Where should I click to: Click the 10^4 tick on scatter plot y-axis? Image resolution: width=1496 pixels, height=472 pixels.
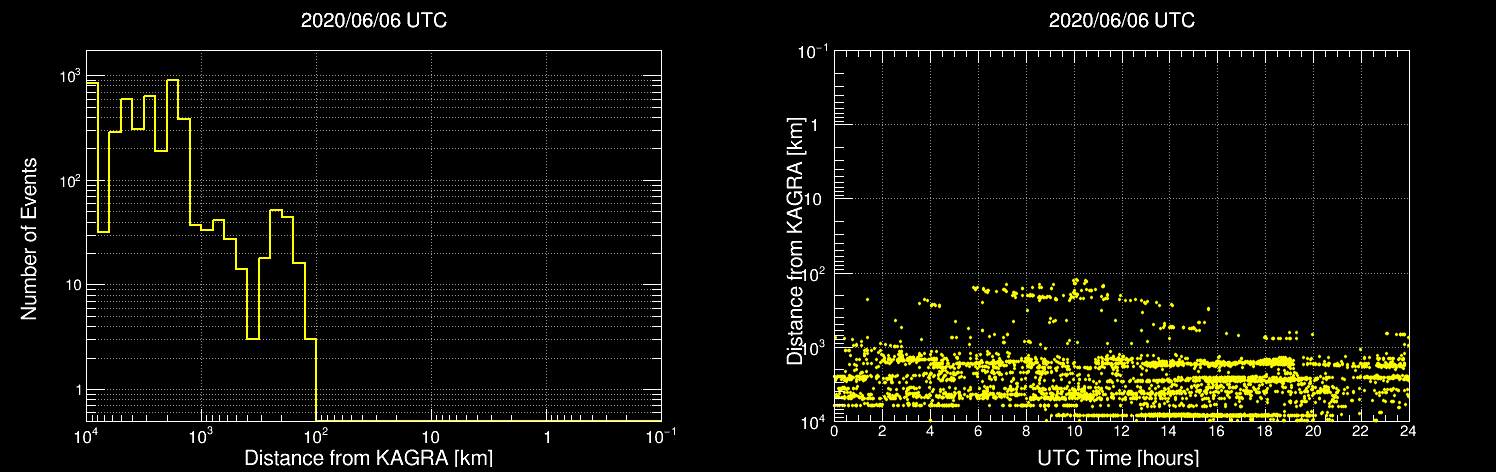pos(813,422)
